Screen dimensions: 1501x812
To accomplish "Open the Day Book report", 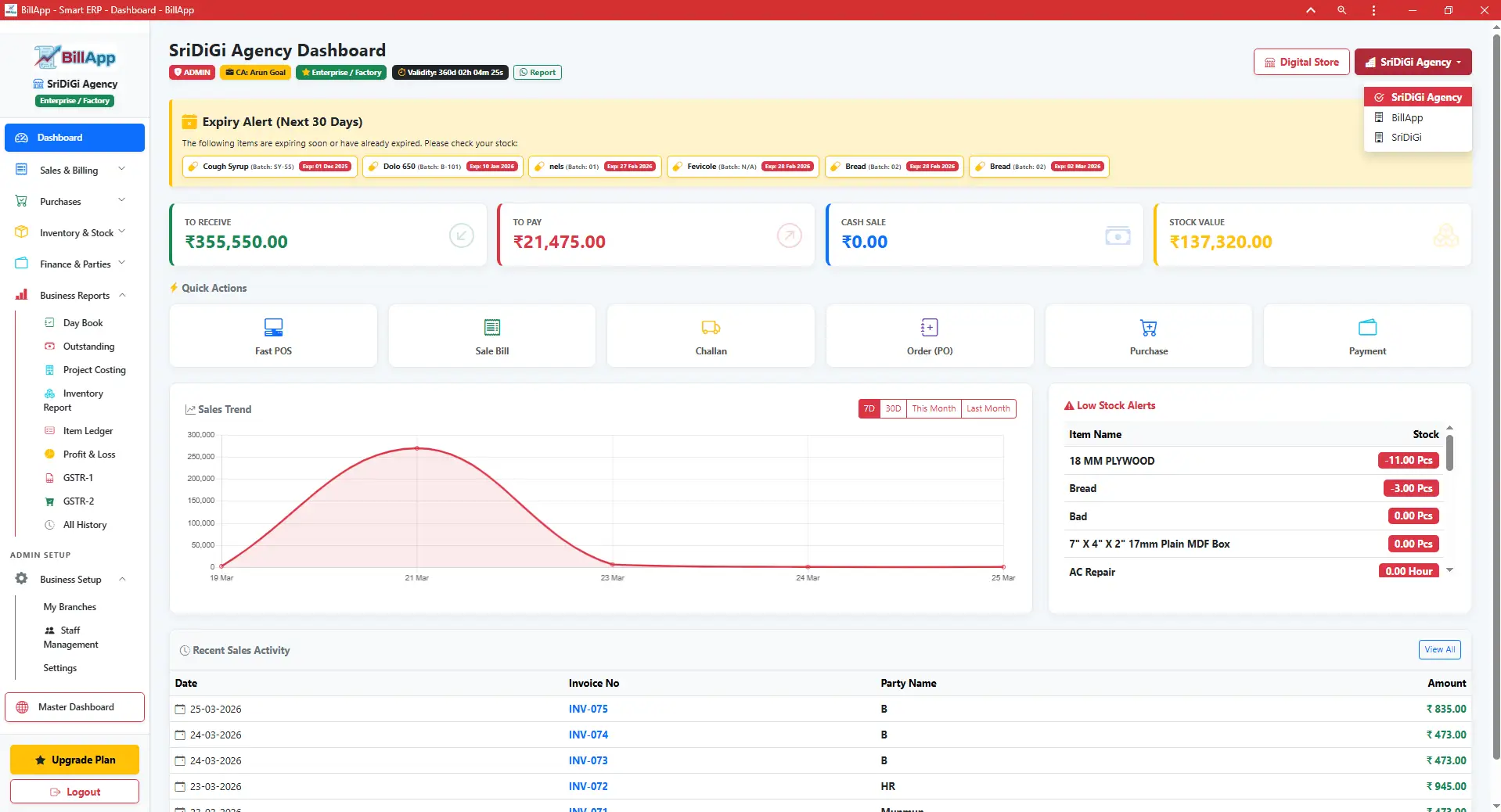I will (x=83, y=322).
